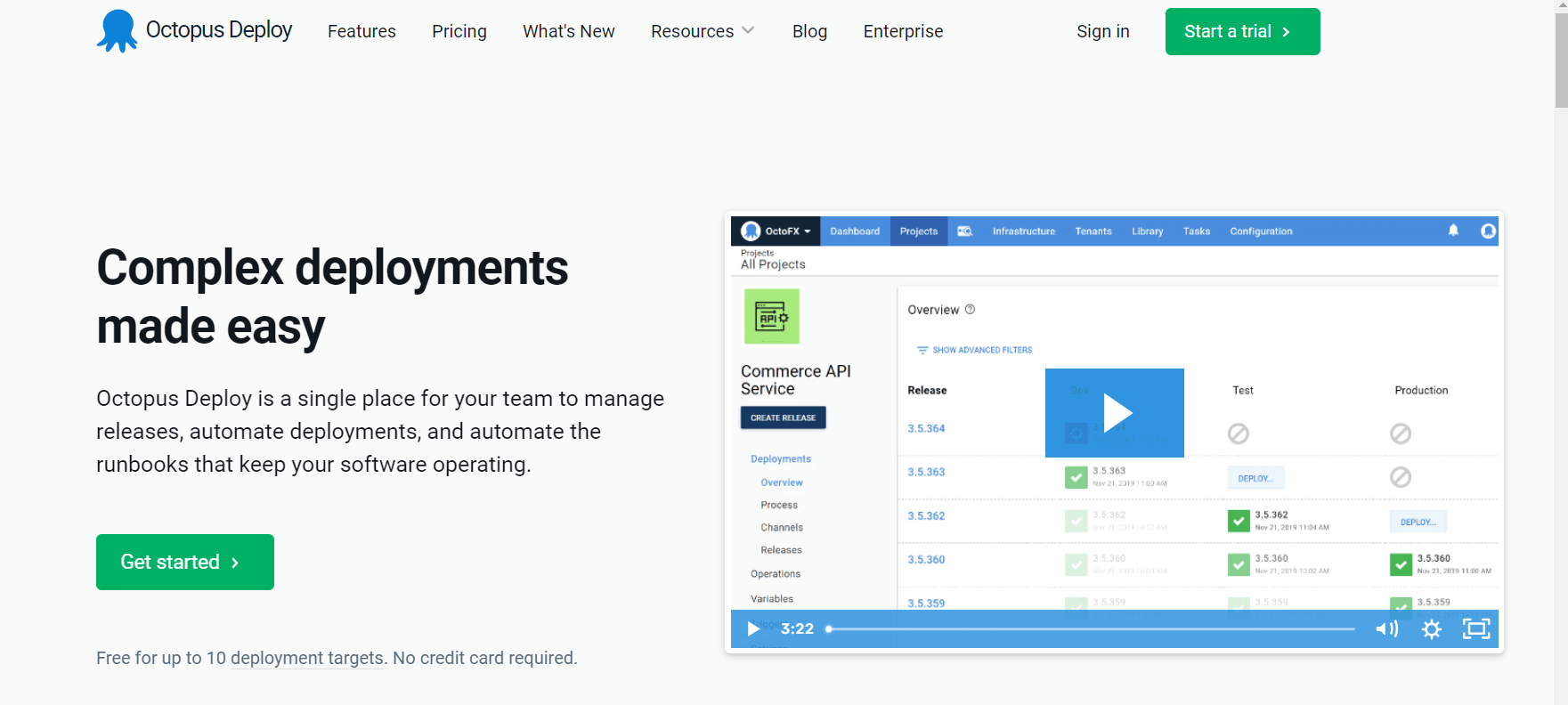1568x705 pixels.
Task: Click blocked icon for 3.5.364 in Test
Action: pos(1238,434)
